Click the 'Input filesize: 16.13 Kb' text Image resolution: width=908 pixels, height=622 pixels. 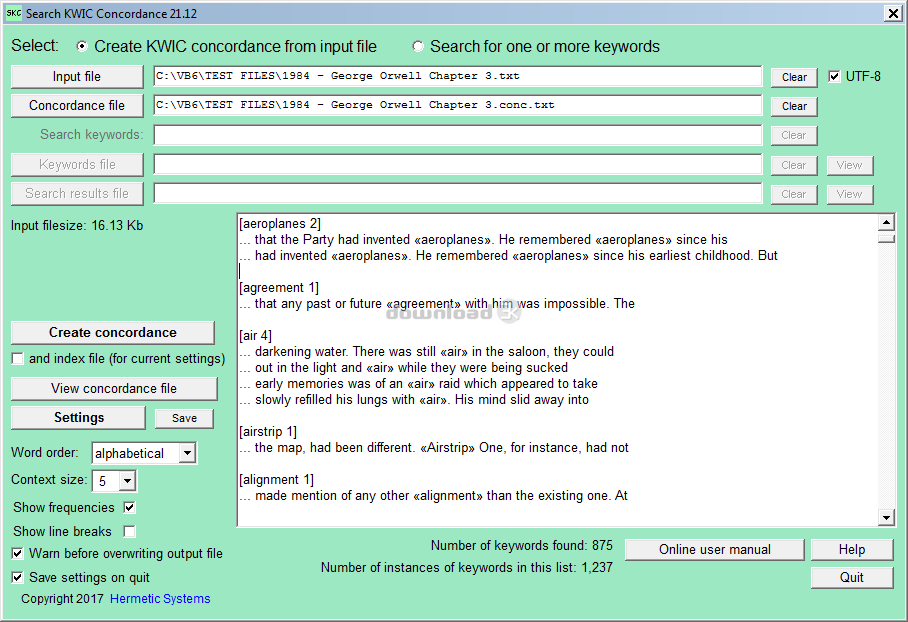[x=77, y=226]
